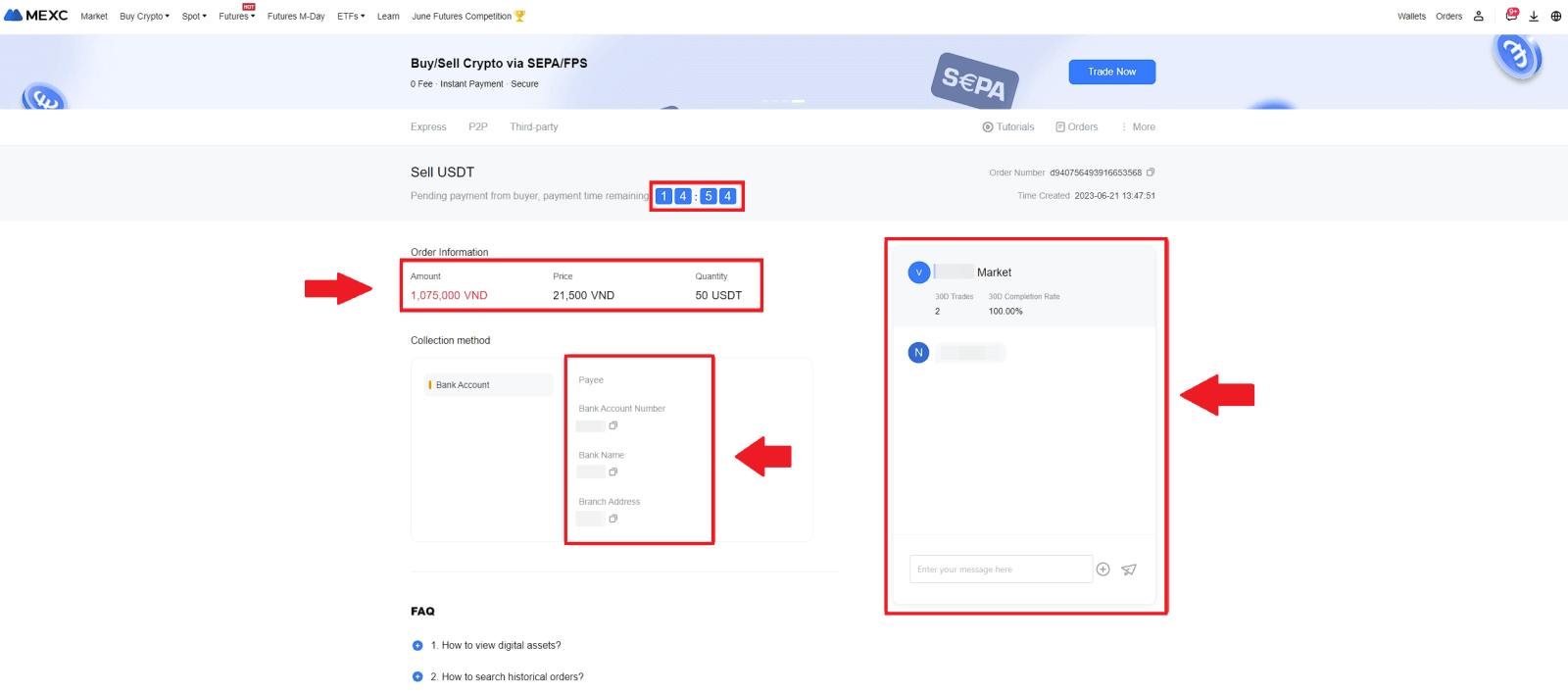Open notifications with 9+ badge
This screenshot has height=694, width=1568.
pos(1511,16)
